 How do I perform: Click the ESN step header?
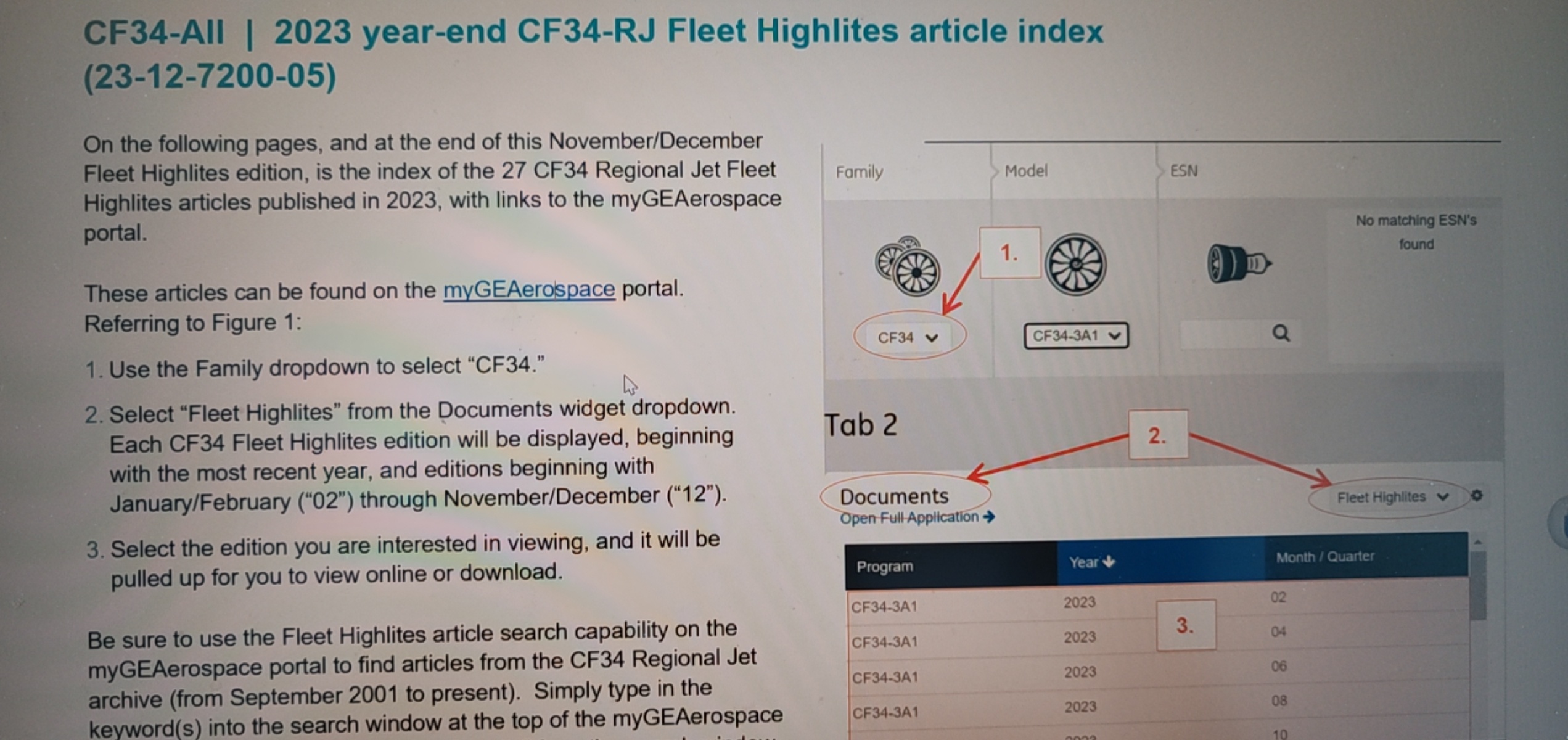click(1184, 171)
